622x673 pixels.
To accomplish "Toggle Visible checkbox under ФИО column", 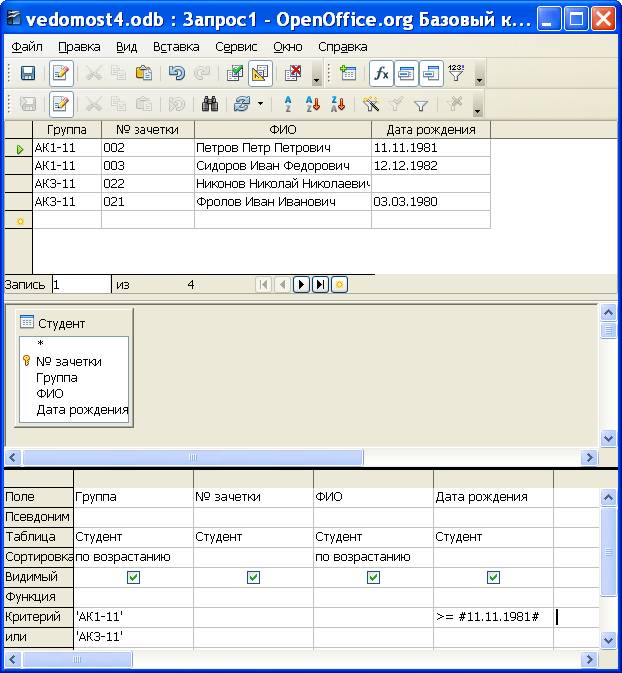I will (x=373, y=577).
